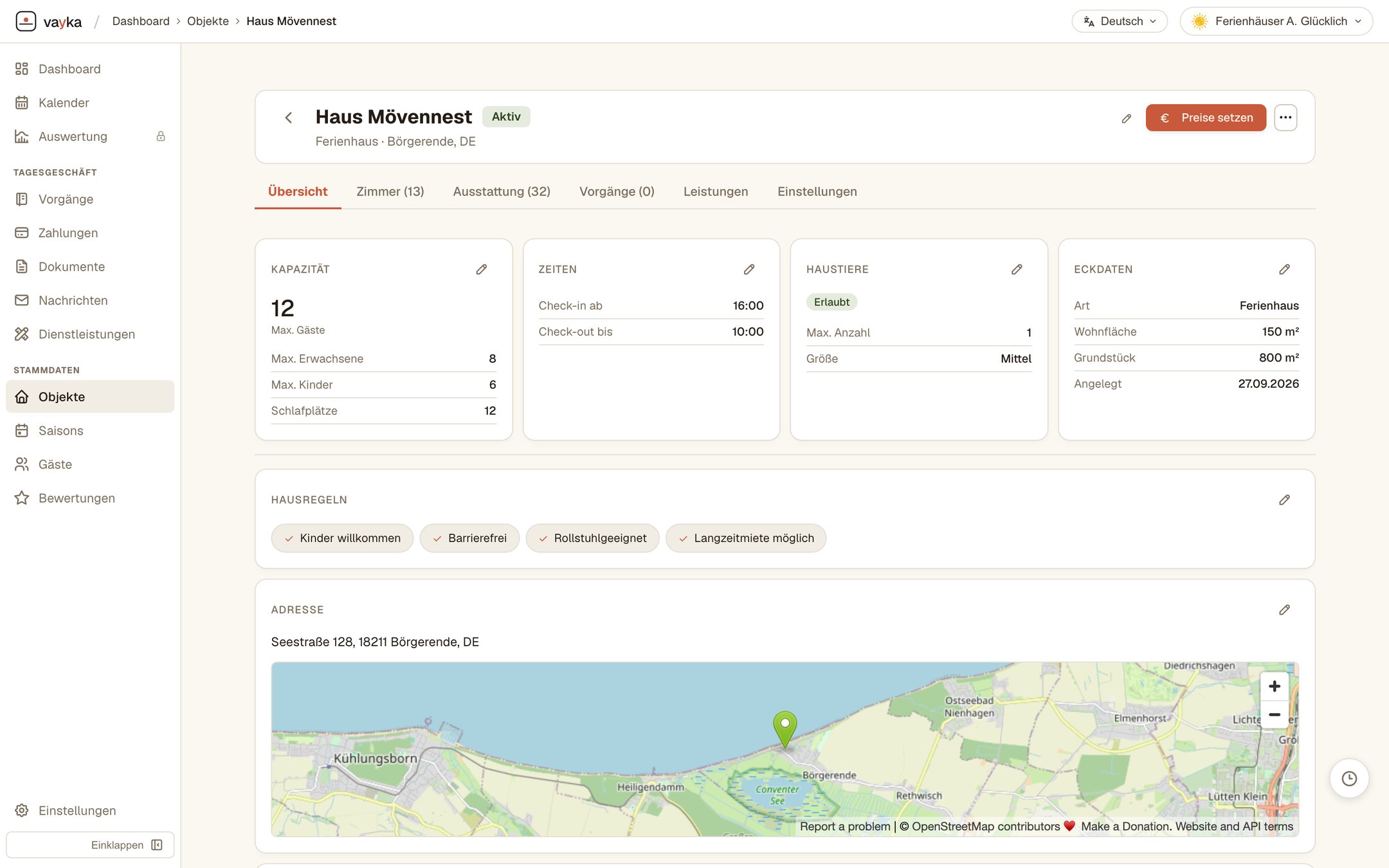Edit the Hausregeln section
The height and width of the screenshot is (868, 1389).
(1284, 500)
